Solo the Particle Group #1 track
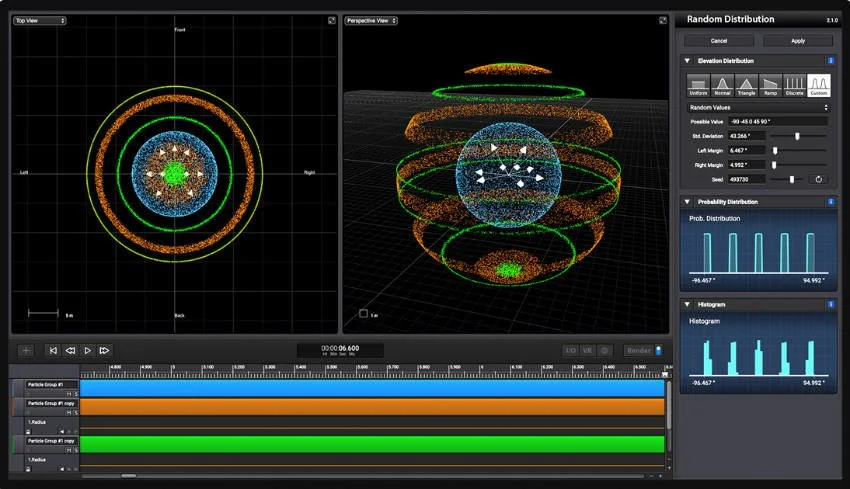 coord(76,394)
